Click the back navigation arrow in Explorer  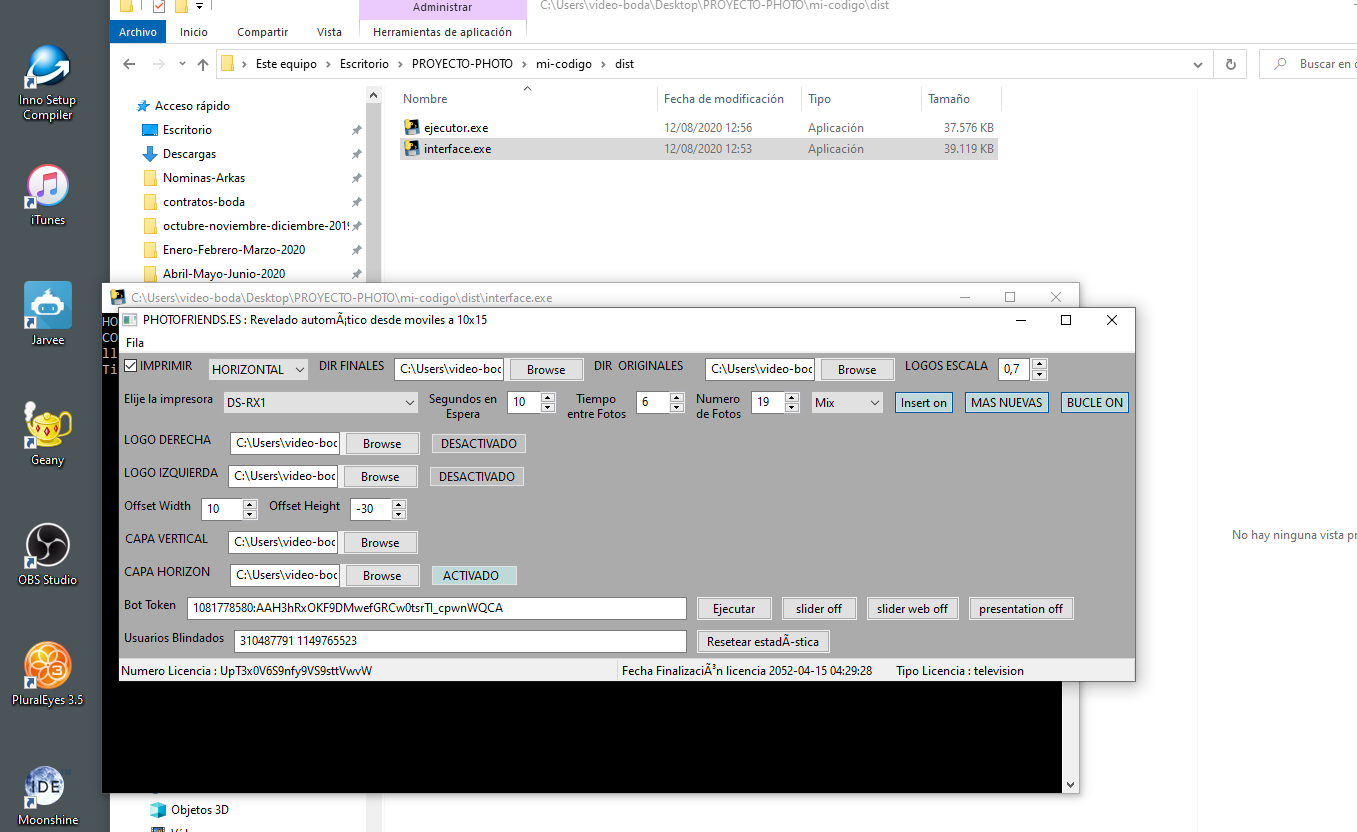[x=129, y=63]
